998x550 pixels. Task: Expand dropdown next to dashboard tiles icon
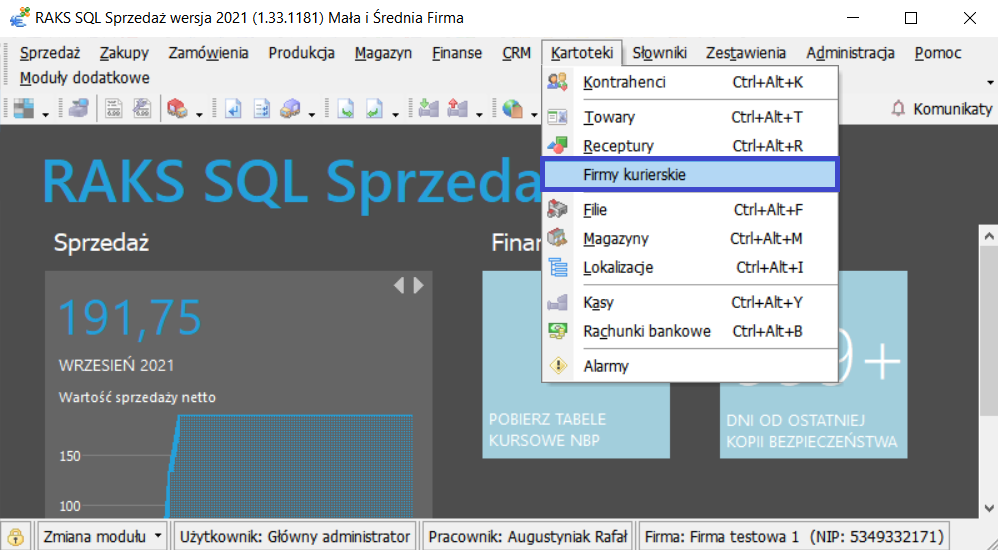(45, 115)
